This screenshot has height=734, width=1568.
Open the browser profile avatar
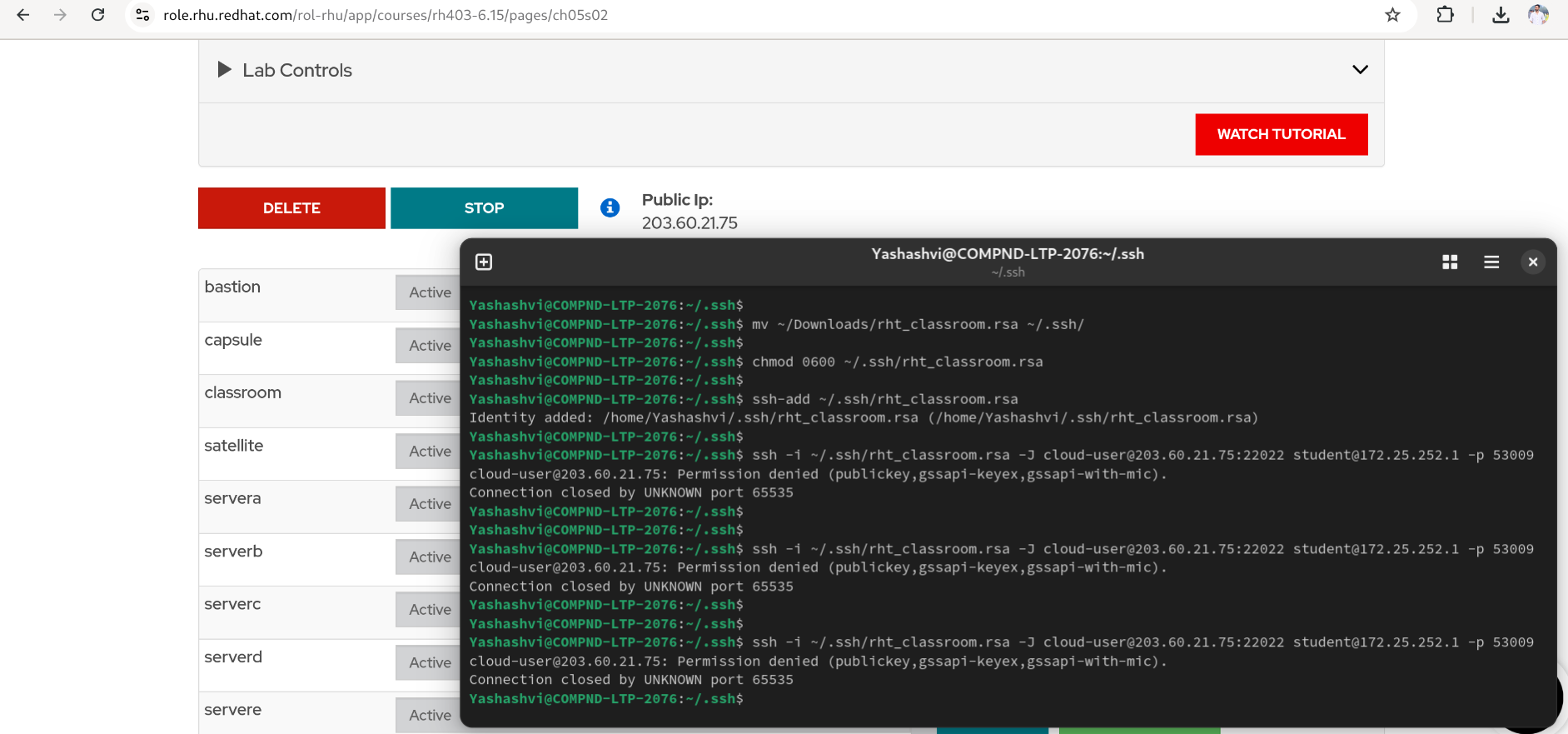pyautogui.click(x=1538, y=15)
